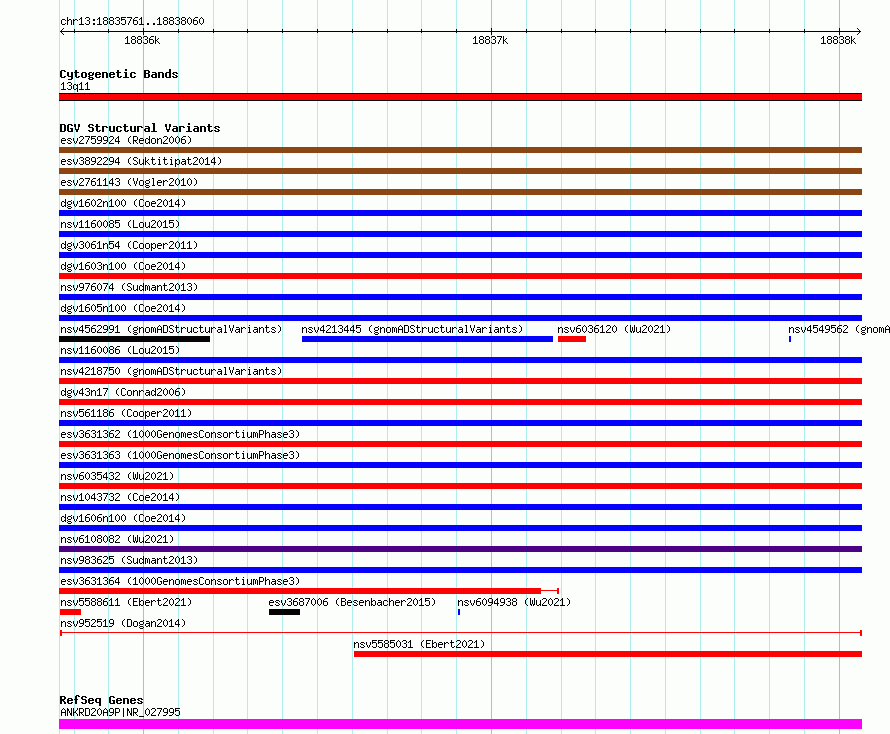
Task: Click nsv4218750 (gnomADStructuralVariants) label
Action: [x=171, y=371]
